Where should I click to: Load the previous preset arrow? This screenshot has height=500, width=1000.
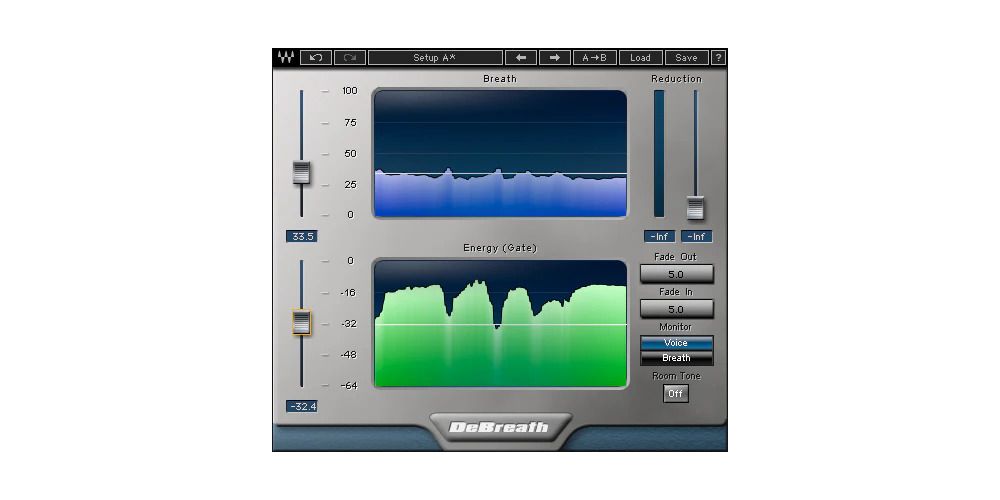click(x=521, y=57)
